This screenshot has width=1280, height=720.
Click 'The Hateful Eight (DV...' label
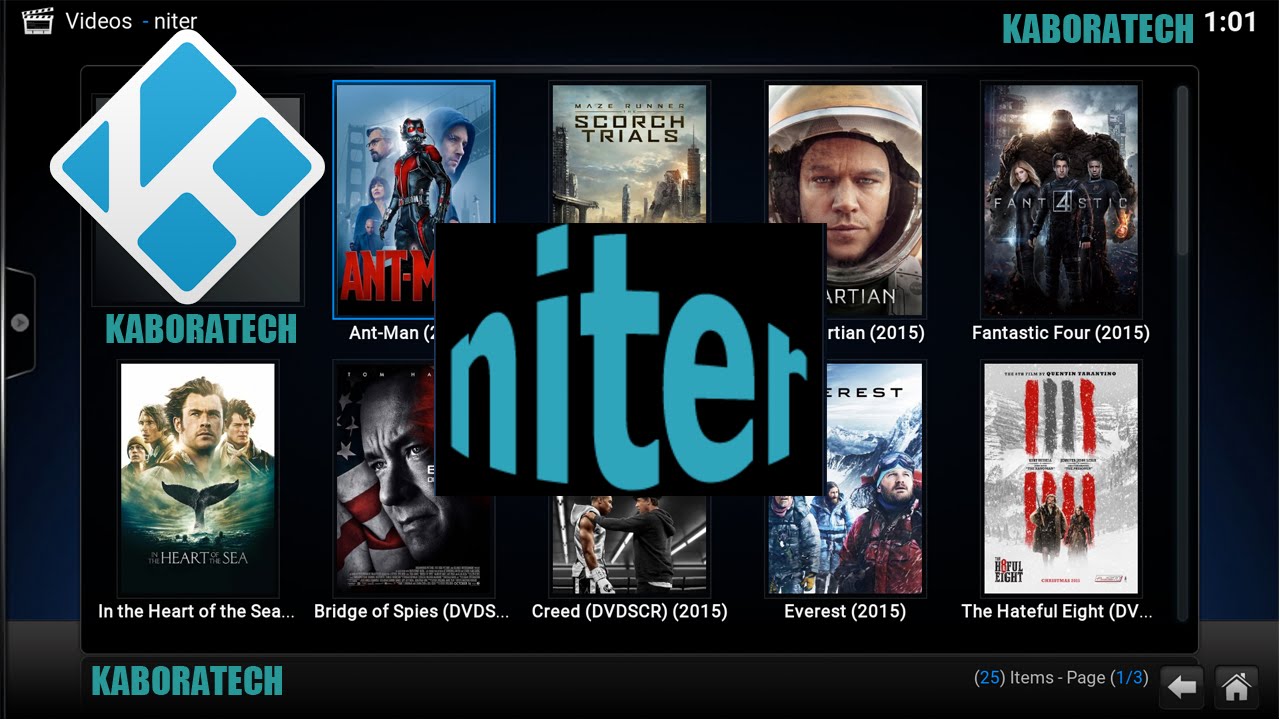click(x=1057, y=611)
